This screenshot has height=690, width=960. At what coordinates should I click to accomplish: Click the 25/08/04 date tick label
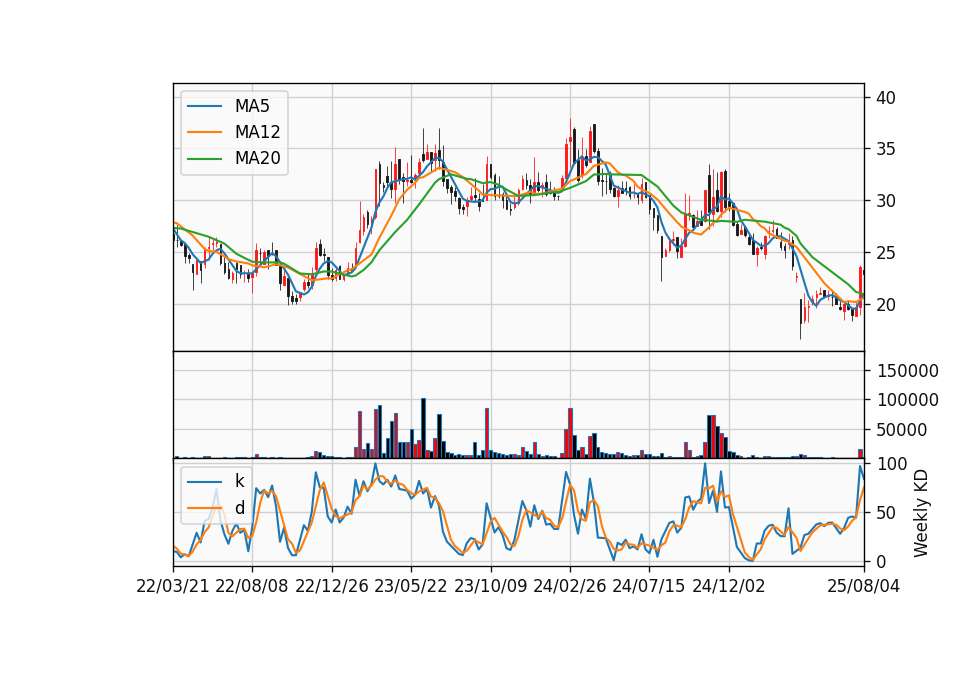tap(864, 586)
